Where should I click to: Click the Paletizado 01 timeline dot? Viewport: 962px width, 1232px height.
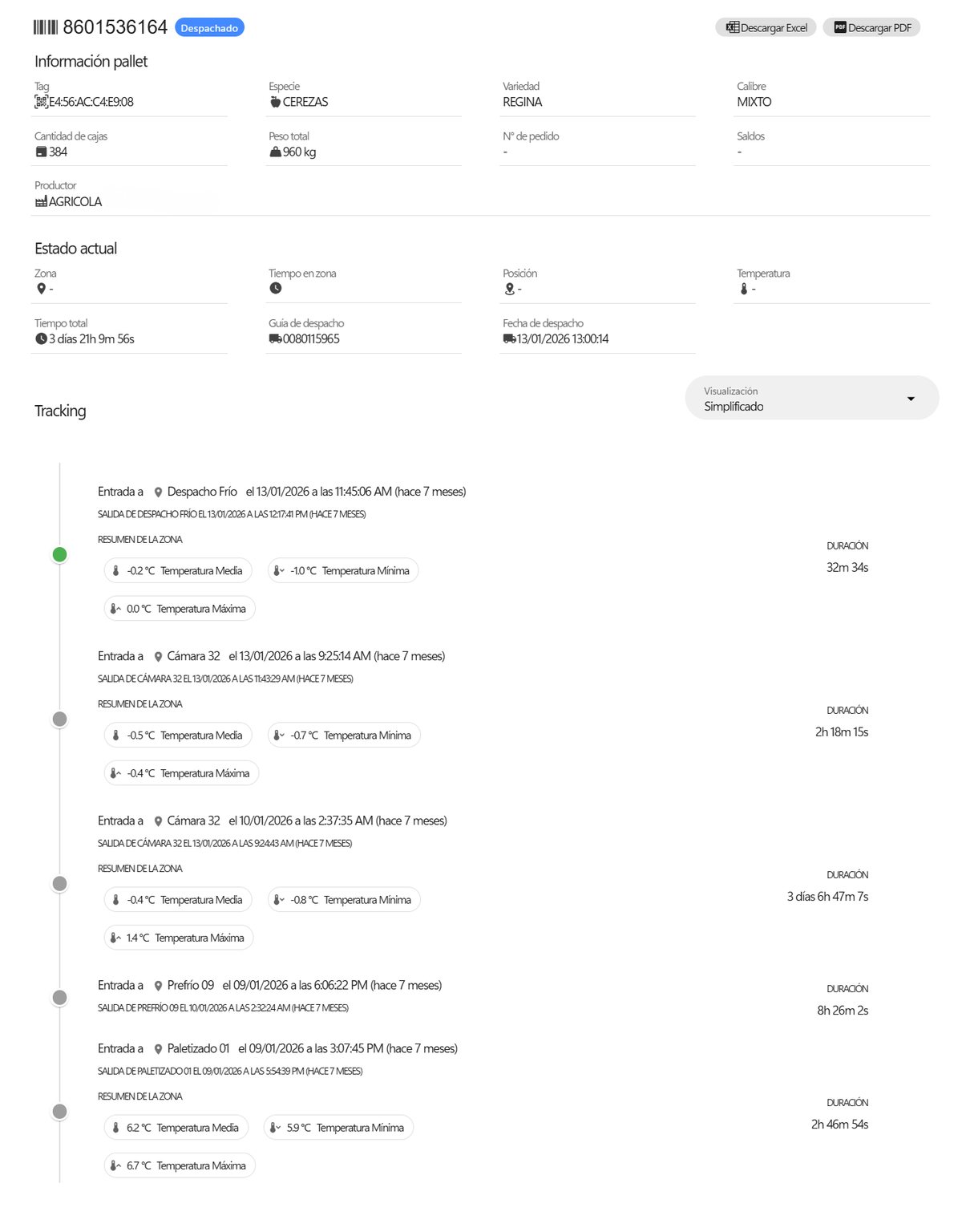(59, 1112)
